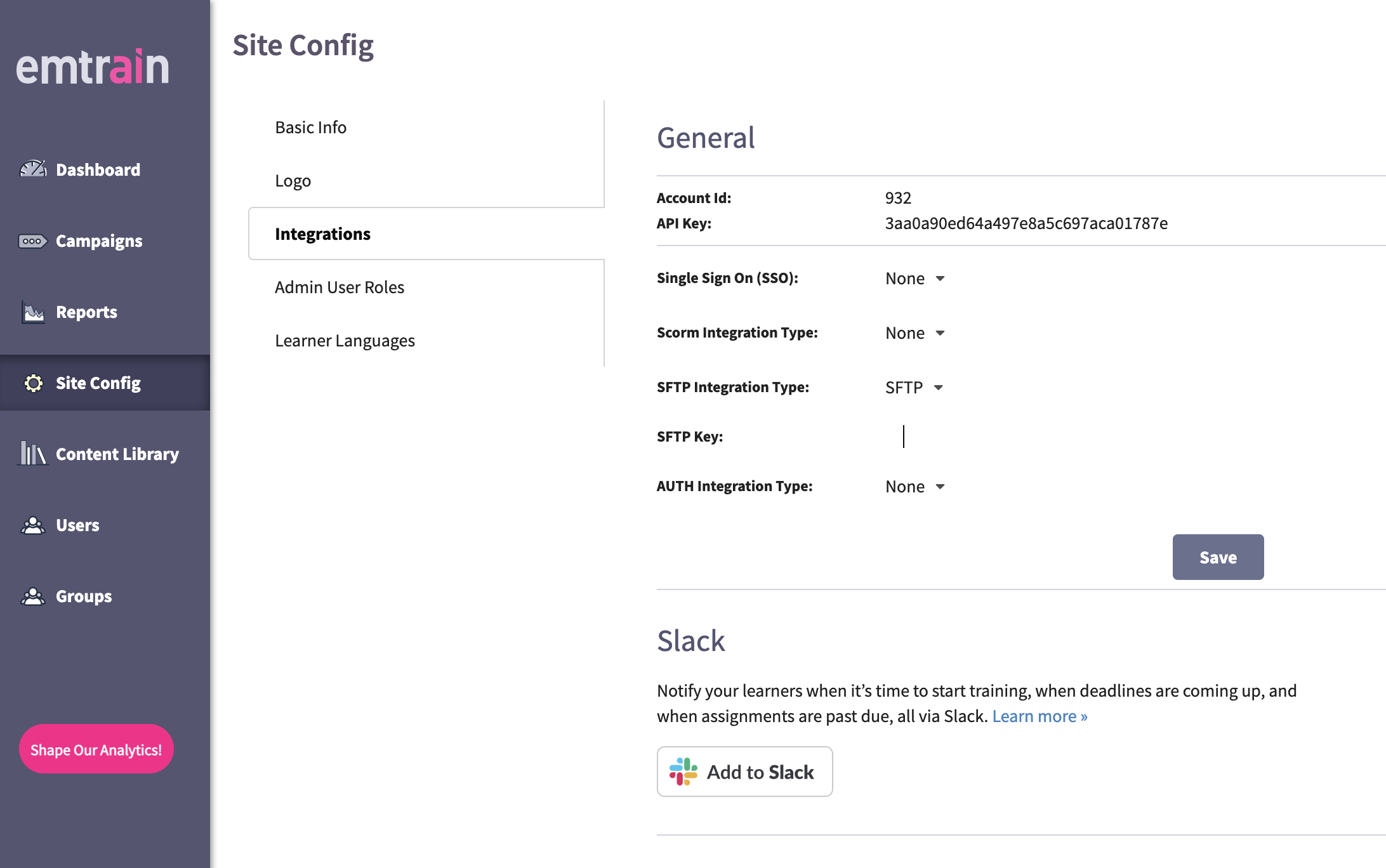The width and height of the screenshot is (1386, 868).
Task: Click the Content Library books icon
Action: click(x=33, y=454)
